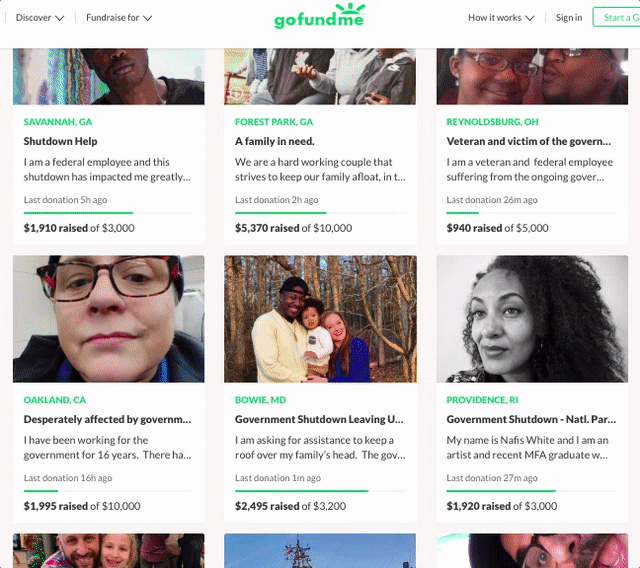Select the Bowie family in woods photo
Screen dimensions: 640x568
click(320, 319)
